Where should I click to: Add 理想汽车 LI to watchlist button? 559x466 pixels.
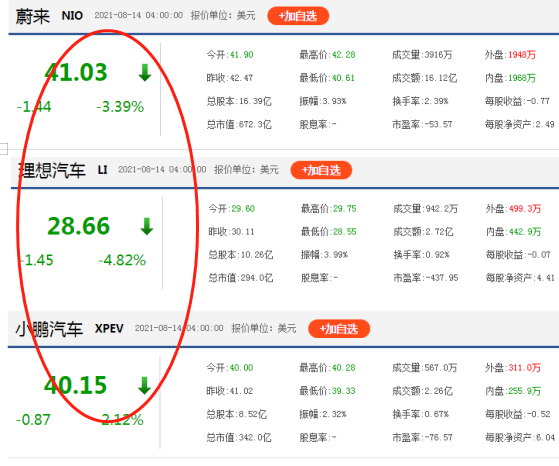[x=321, y=170]
